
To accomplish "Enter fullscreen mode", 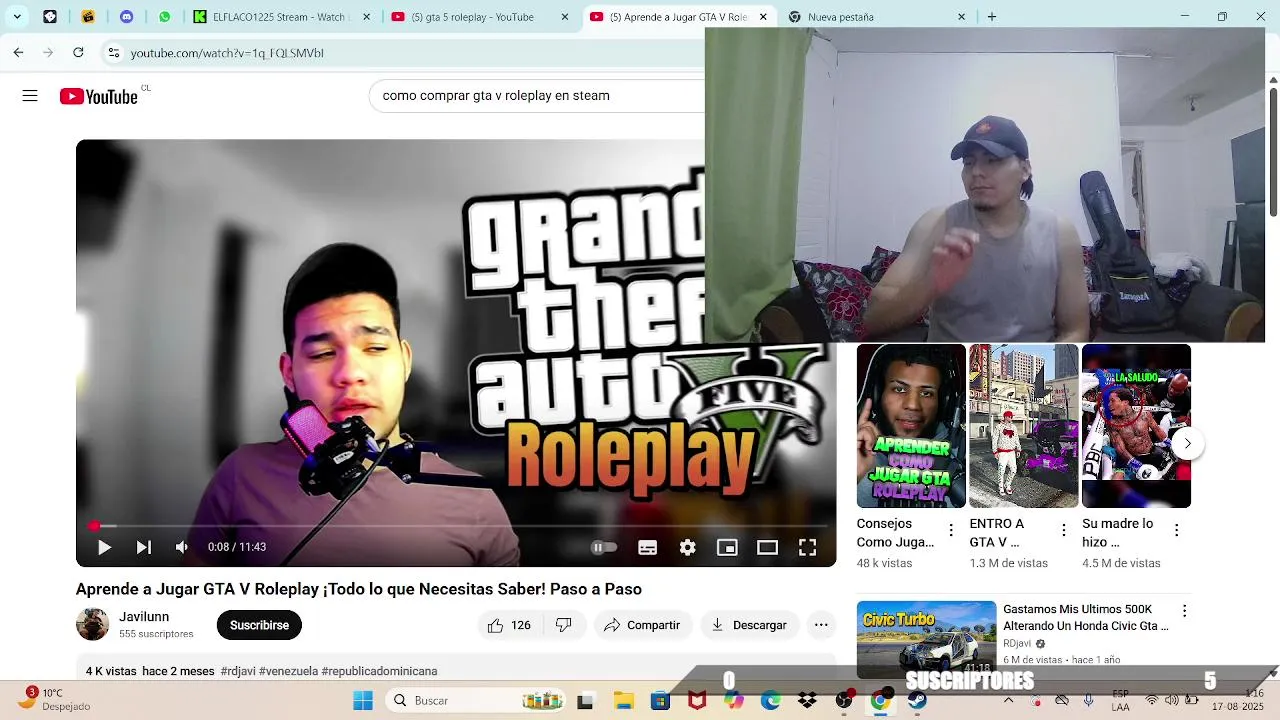I will (x=807, y=547).
